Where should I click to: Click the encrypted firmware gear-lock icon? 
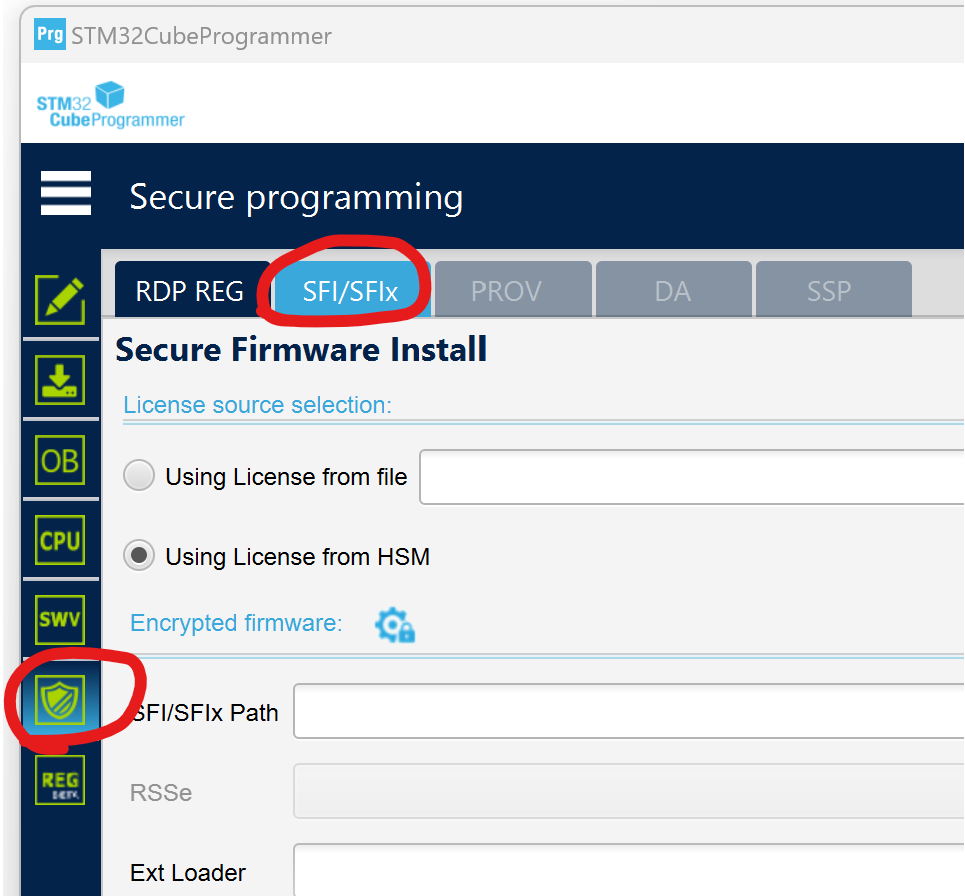[x=394, y=625]
